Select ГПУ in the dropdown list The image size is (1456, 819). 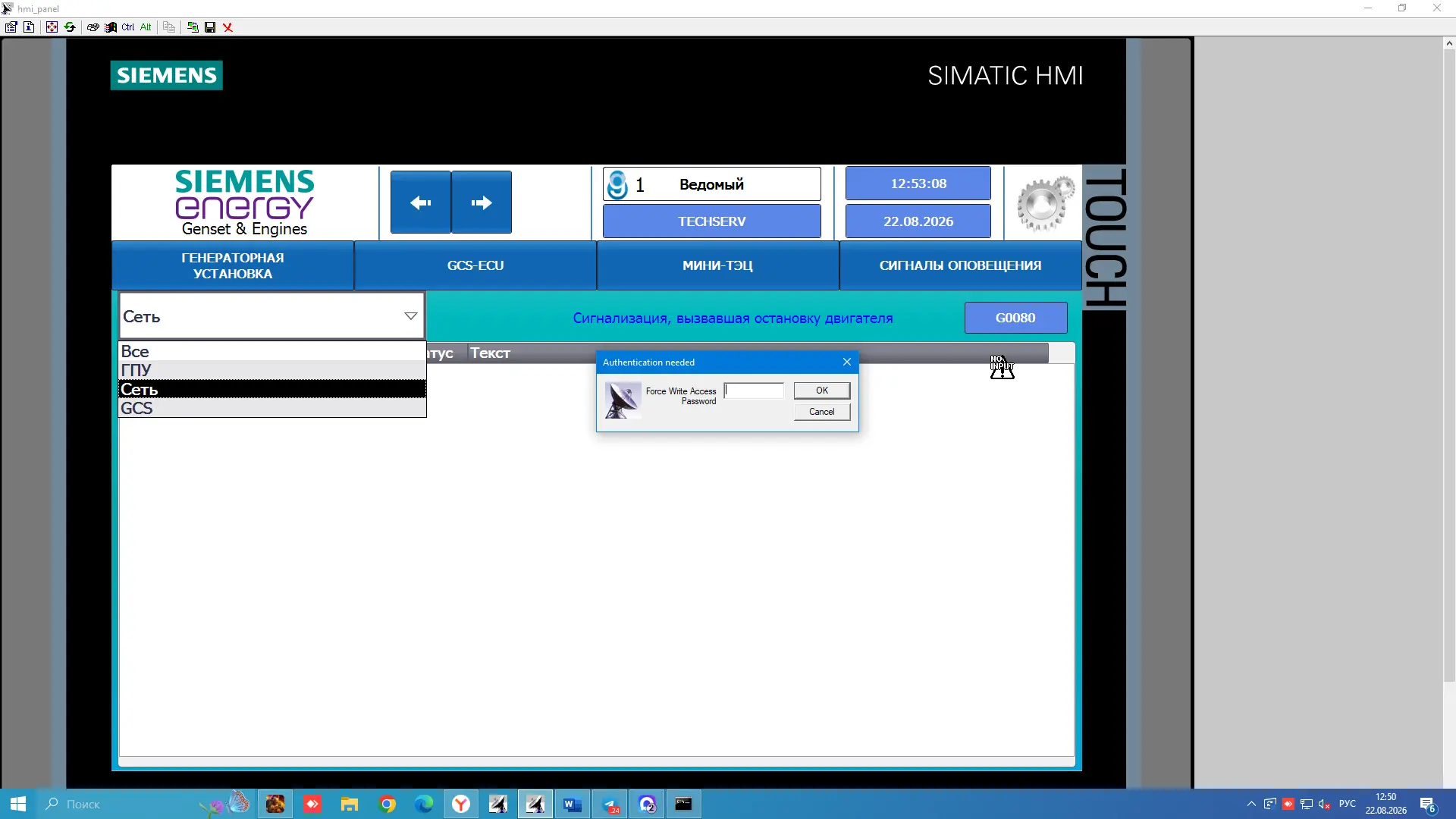pos(272,370)
